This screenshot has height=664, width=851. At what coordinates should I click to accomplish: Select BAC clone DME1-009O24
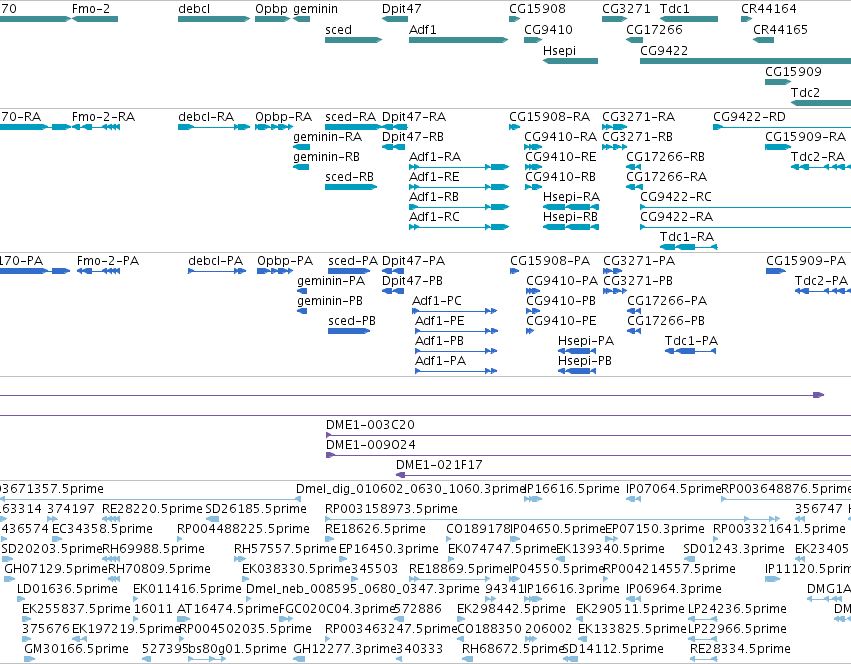(x=588, y=455)
